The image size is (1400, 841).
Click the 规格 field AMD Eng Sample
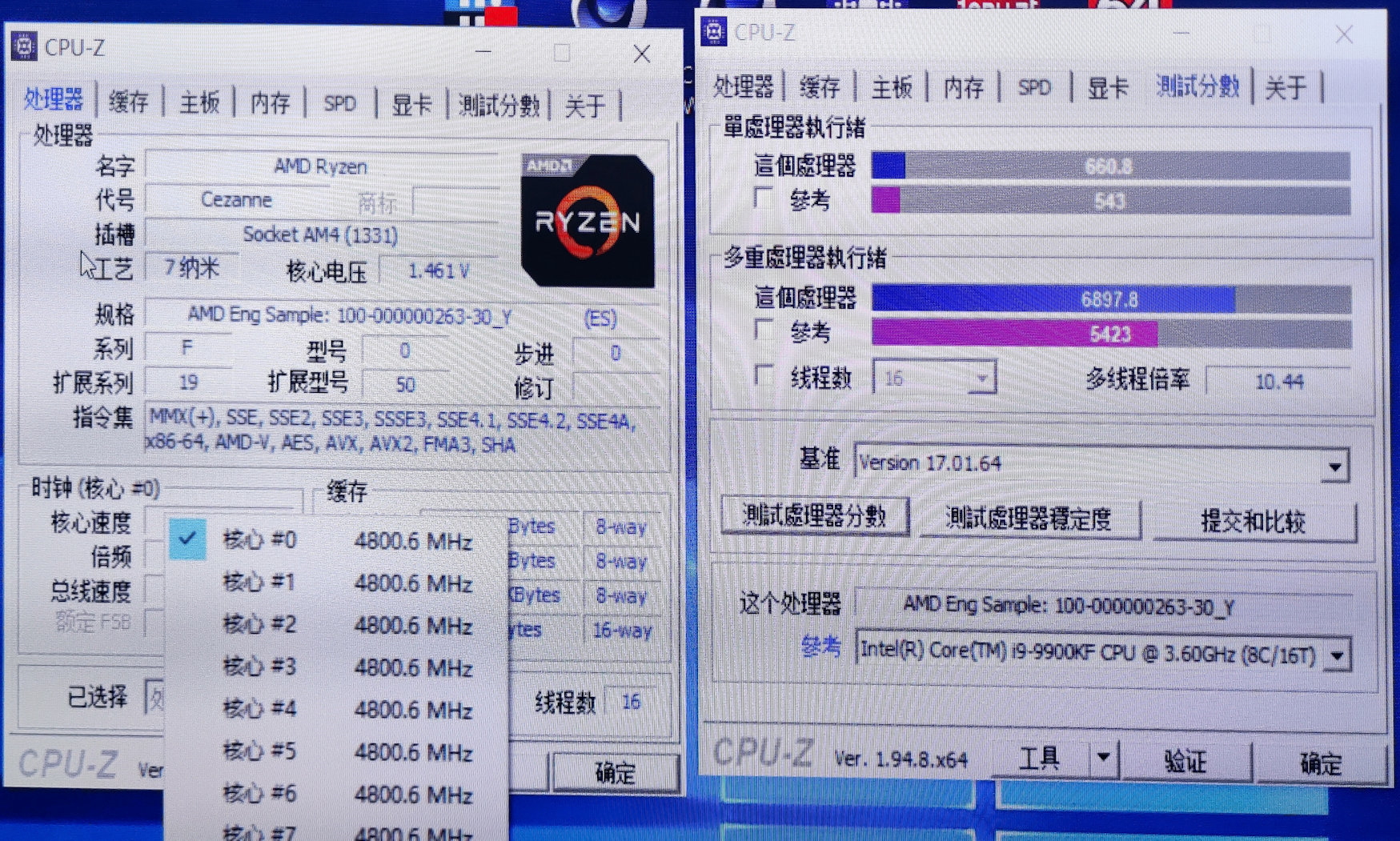(x=403, y=316)
